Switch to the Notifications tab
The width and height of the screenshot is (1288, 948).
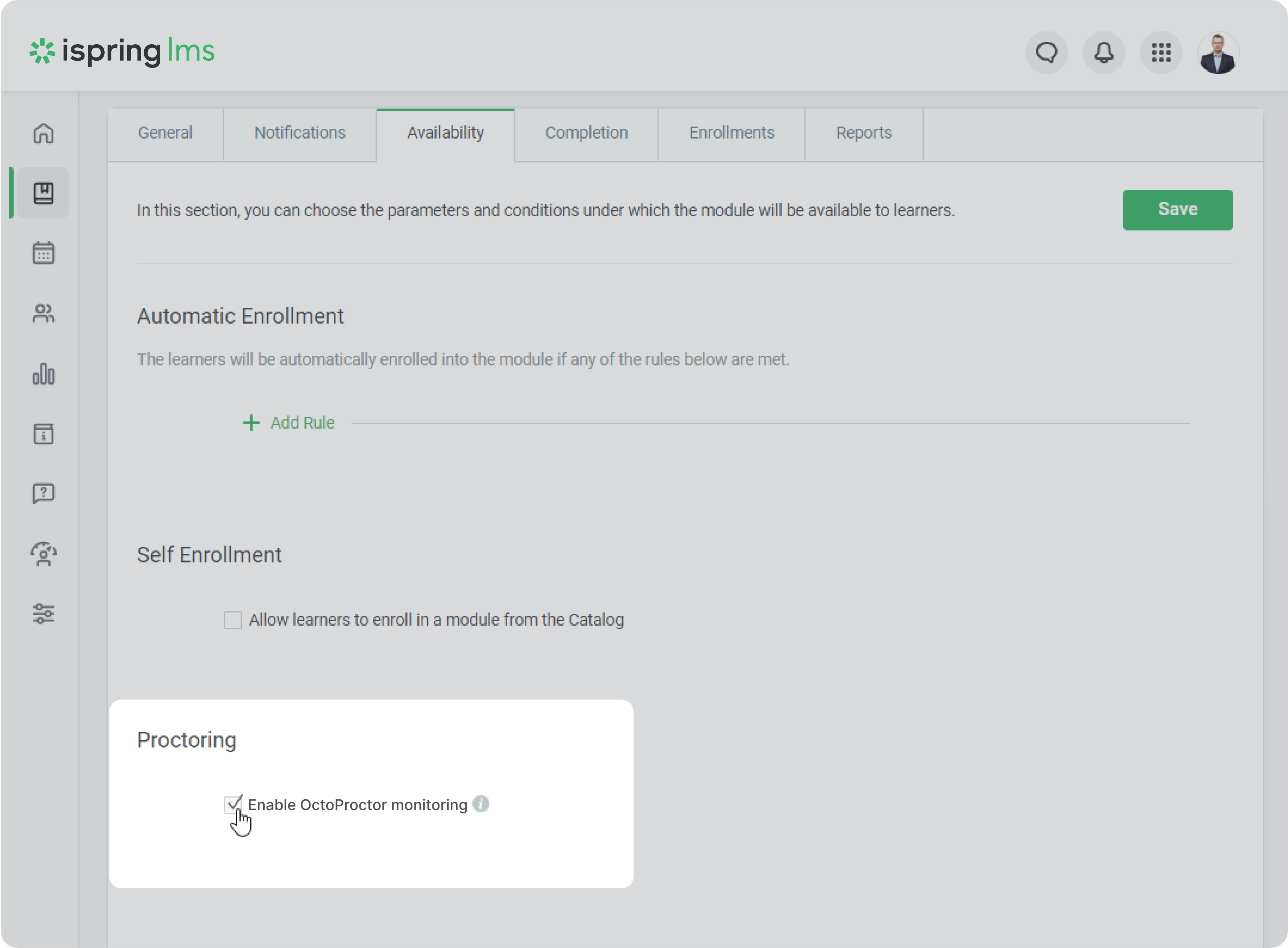click(x=300, y=133)
